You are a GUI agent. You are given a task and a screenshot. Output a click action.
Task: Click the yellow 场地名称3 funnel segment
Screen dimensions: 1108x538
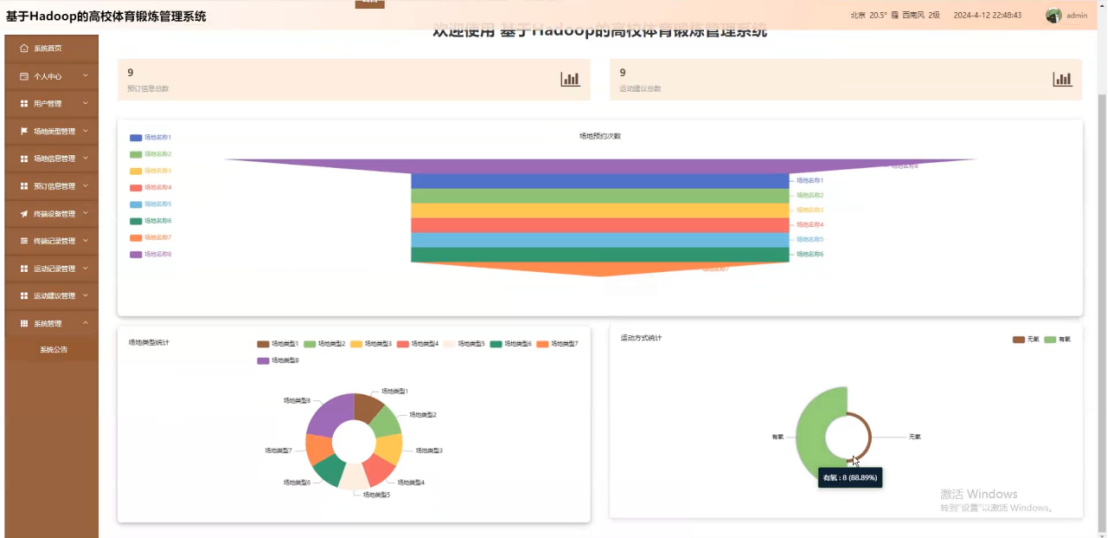click(x=600, y=211)
